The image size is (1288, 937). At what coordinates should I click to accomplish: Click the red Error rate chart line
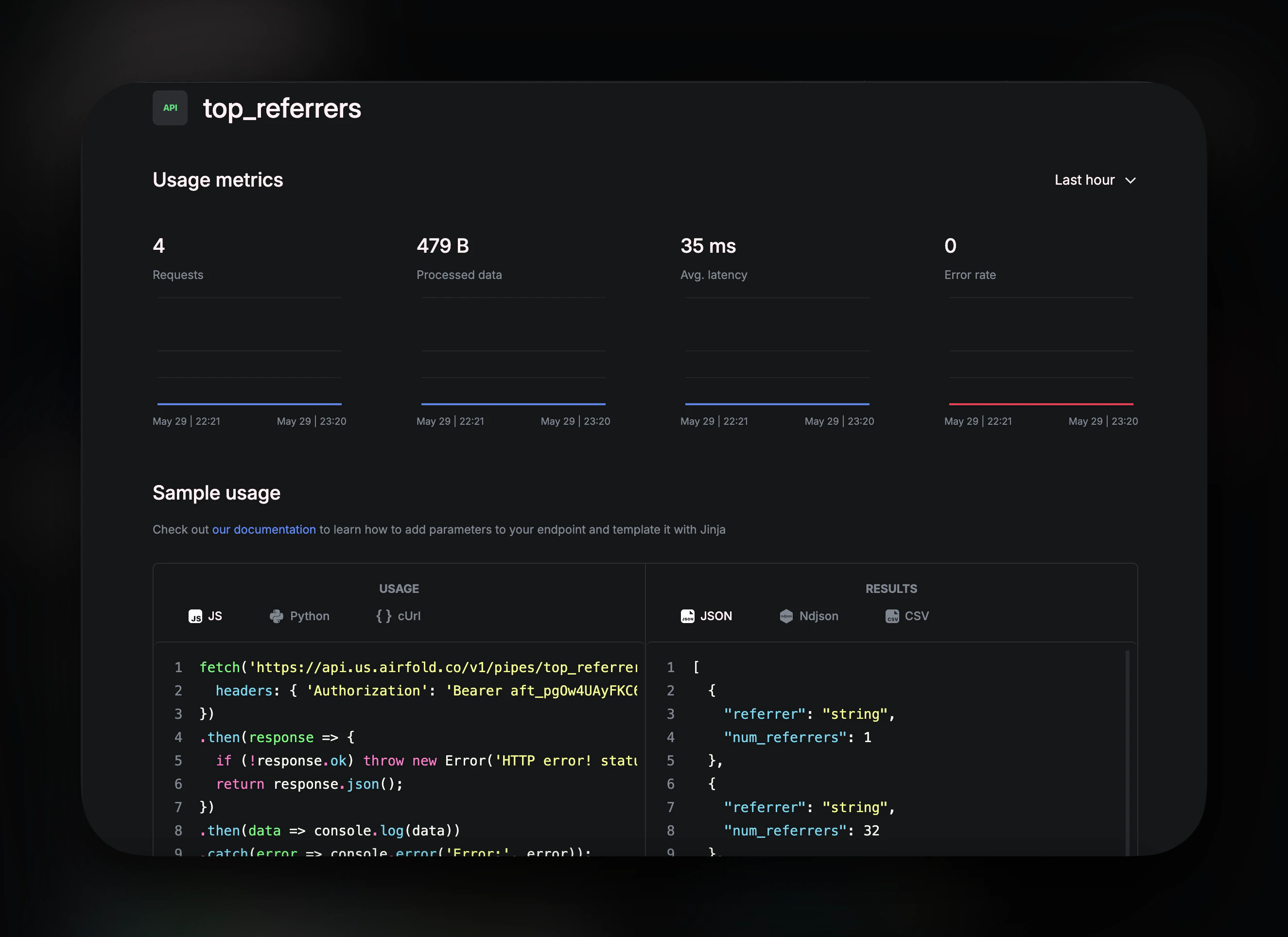[1041, 404]
